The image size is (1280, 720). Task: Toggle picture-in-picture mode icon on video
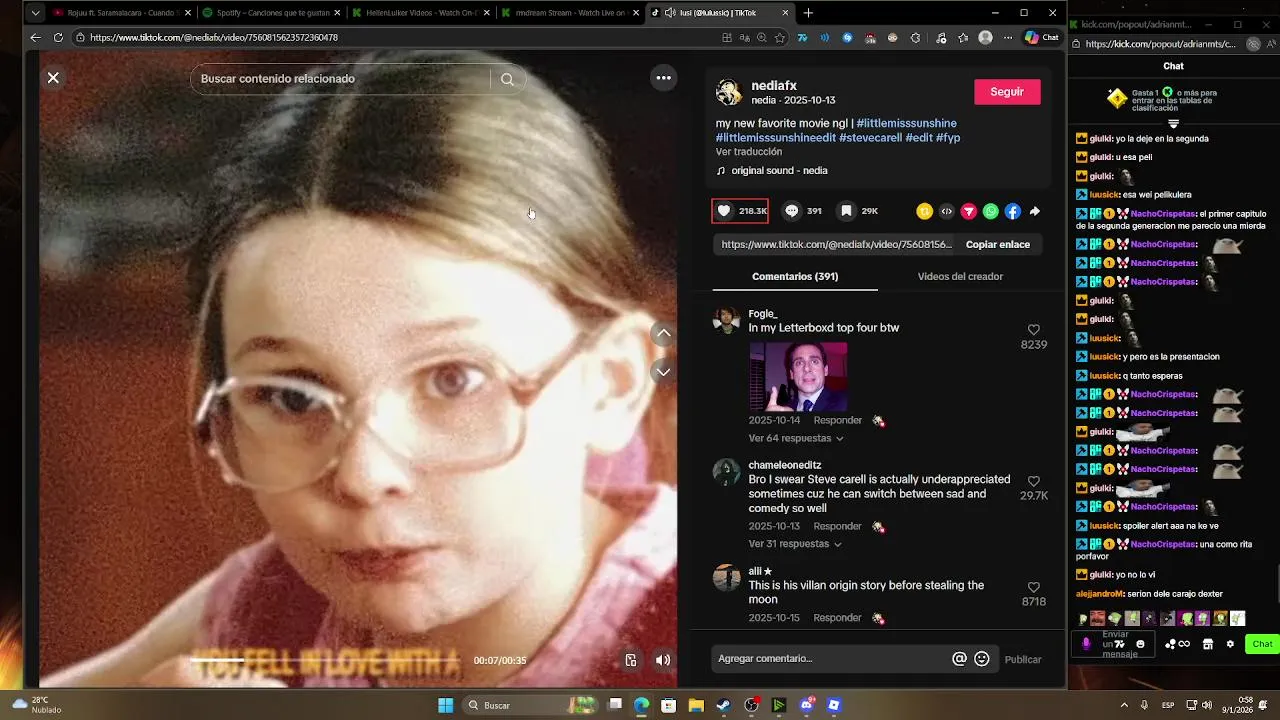point(630,660)
